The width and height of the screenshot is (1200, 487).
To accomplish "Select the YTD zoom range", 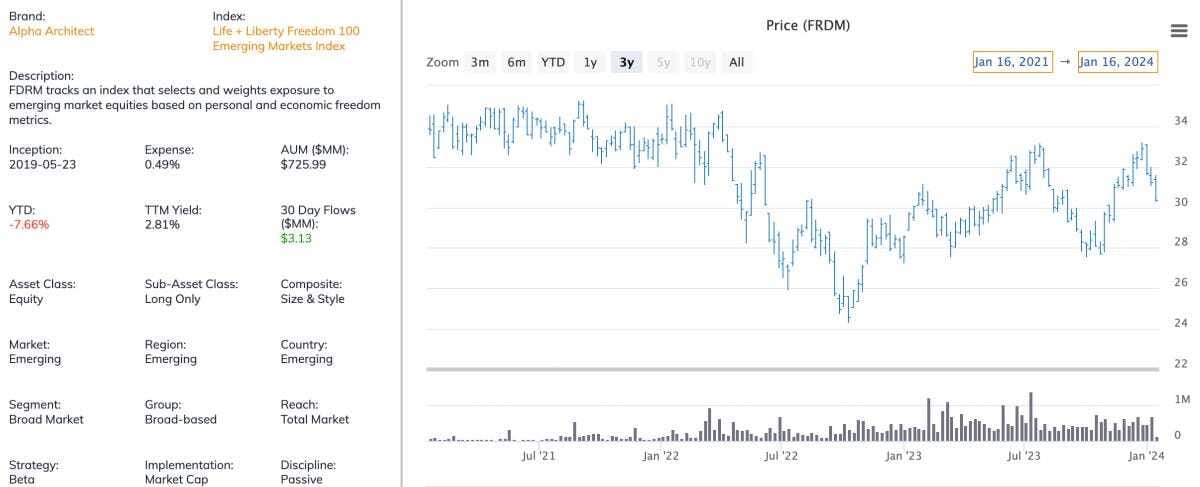I will (x=553, y=62).
